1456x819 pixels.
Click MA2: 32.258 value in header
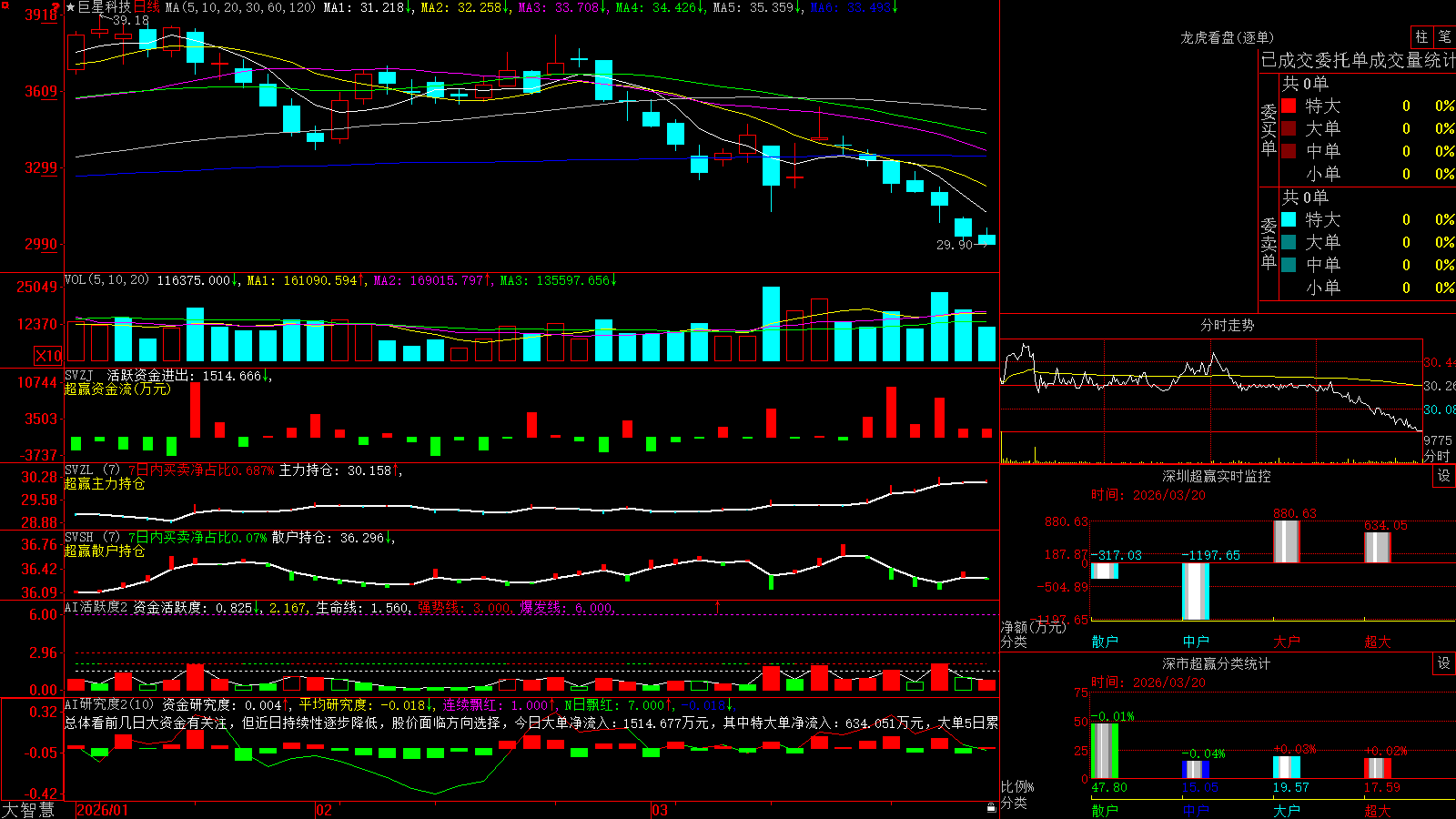pos(465,7)
